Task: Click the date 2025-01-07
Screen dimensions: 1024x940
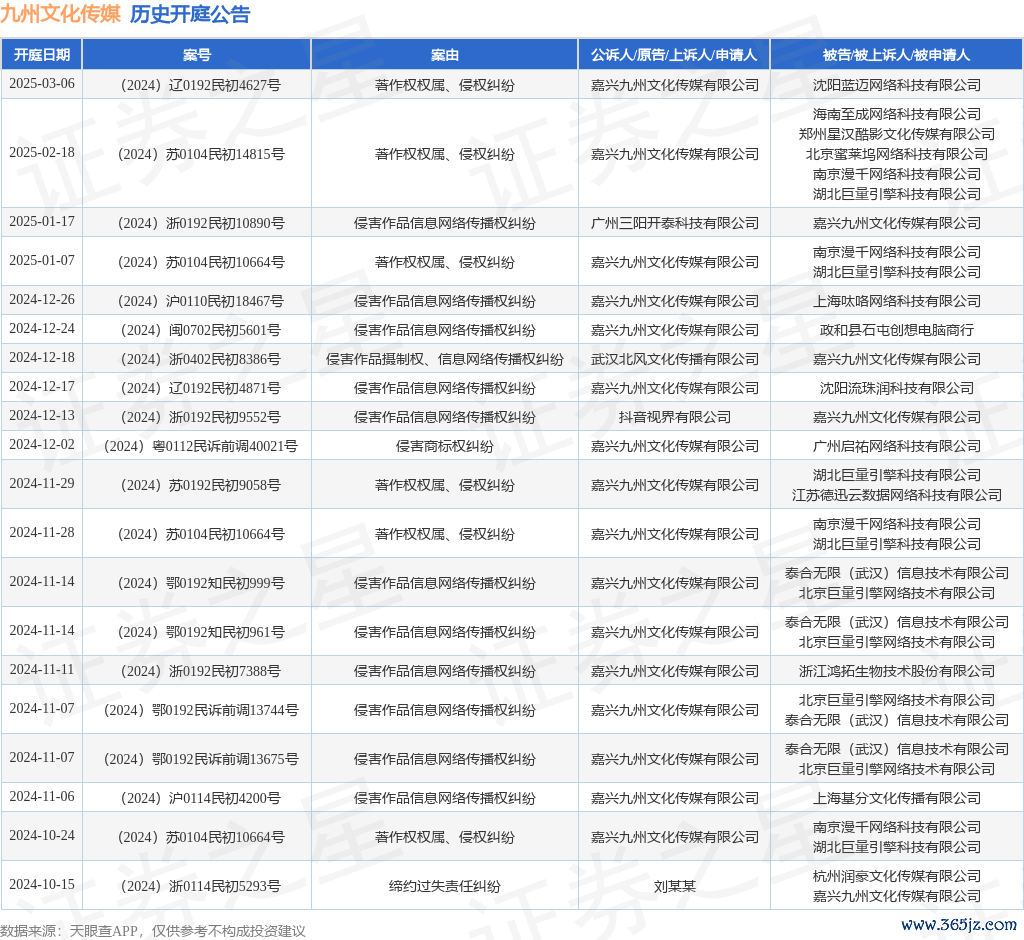Action: point(42,261)
